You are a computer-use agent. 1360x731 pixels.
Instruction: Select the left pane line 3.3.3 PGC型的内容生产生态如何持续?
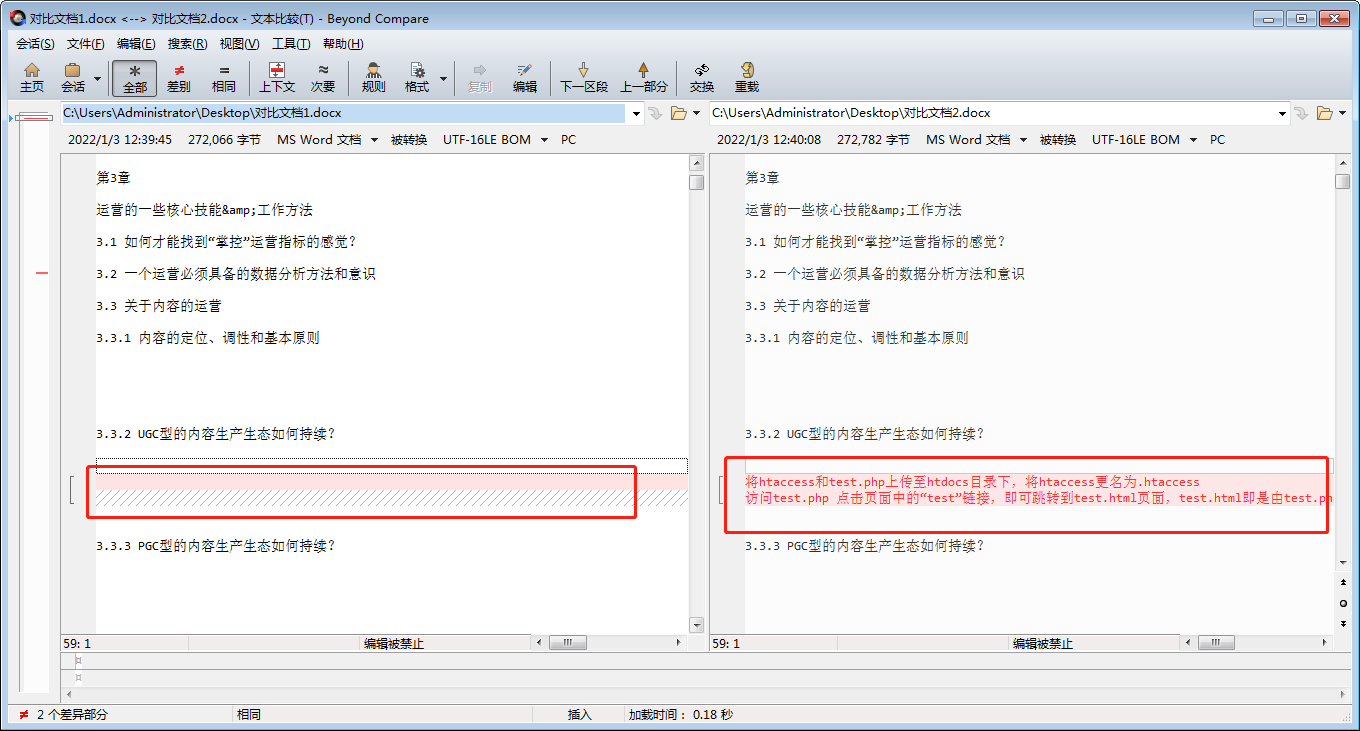(216, 546)
